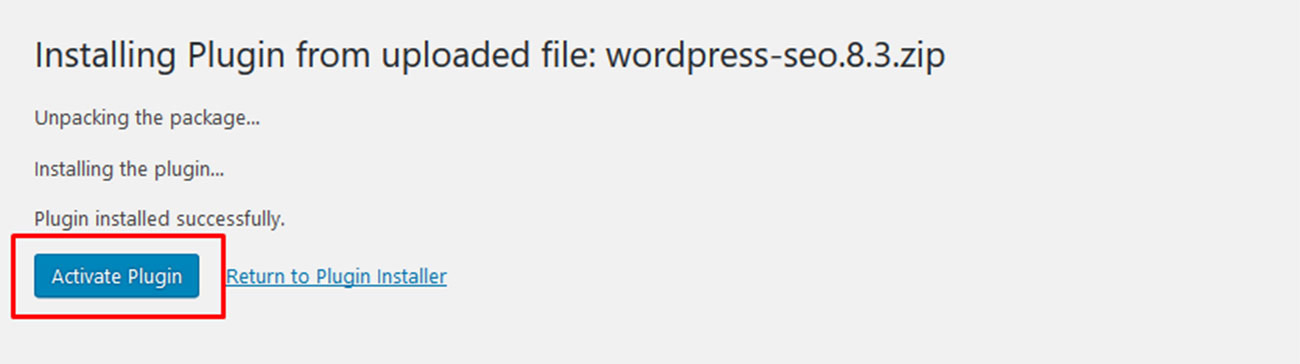Follow the underlined Return to Plugin Installer link
This screenshot has height=364, width=1300.
point(337,276)
